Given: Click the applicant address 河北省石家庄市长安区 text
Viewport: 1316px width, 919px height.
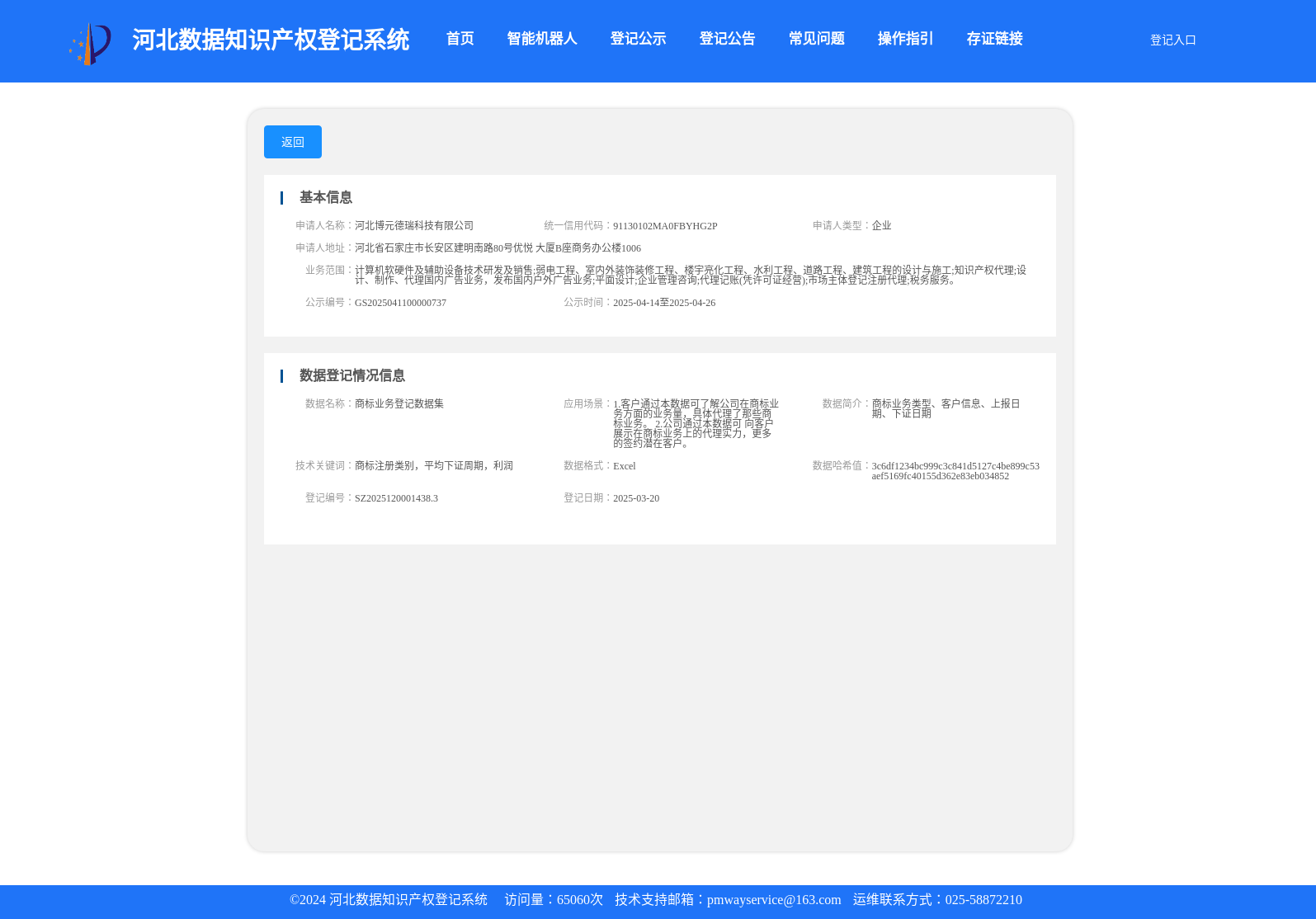Looking at the screenshot, I should click(x=498, y=247).
